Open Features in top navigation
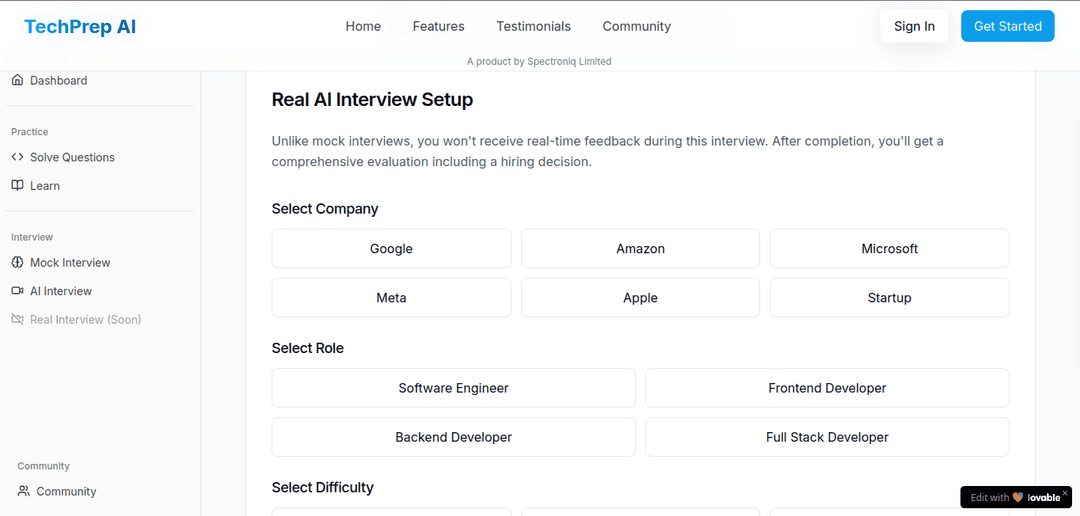The height and width of the screenshot is (516, 1080). click(439, 26)
